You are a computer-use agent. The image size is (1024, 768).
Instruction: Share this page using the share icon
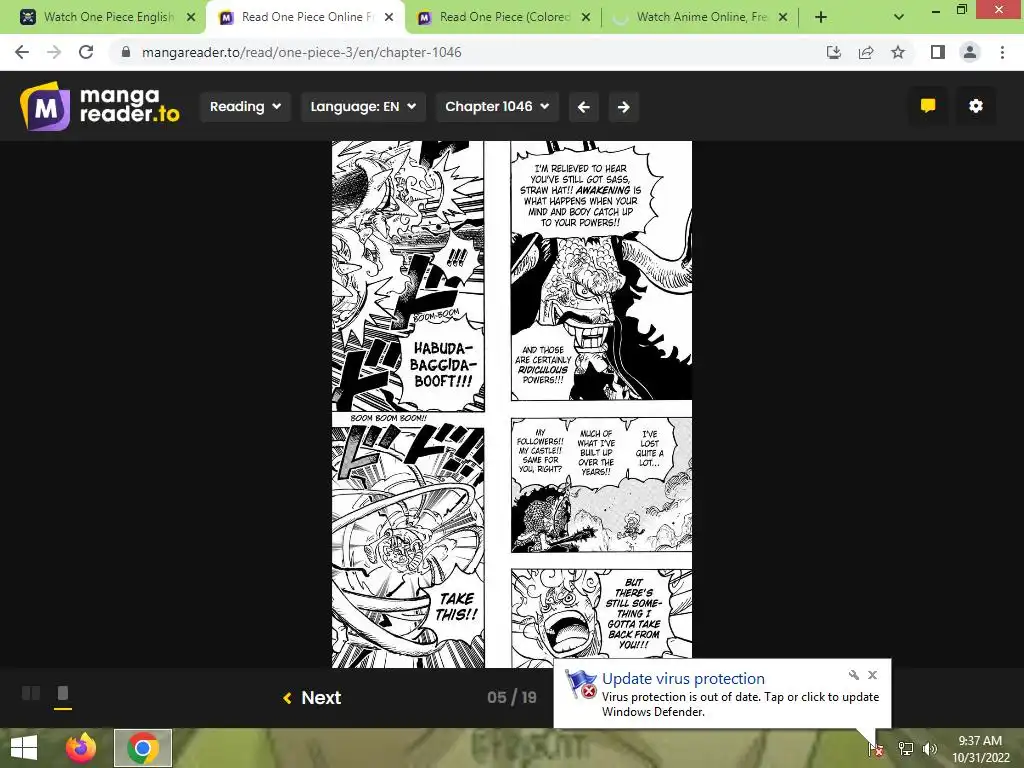866,52
